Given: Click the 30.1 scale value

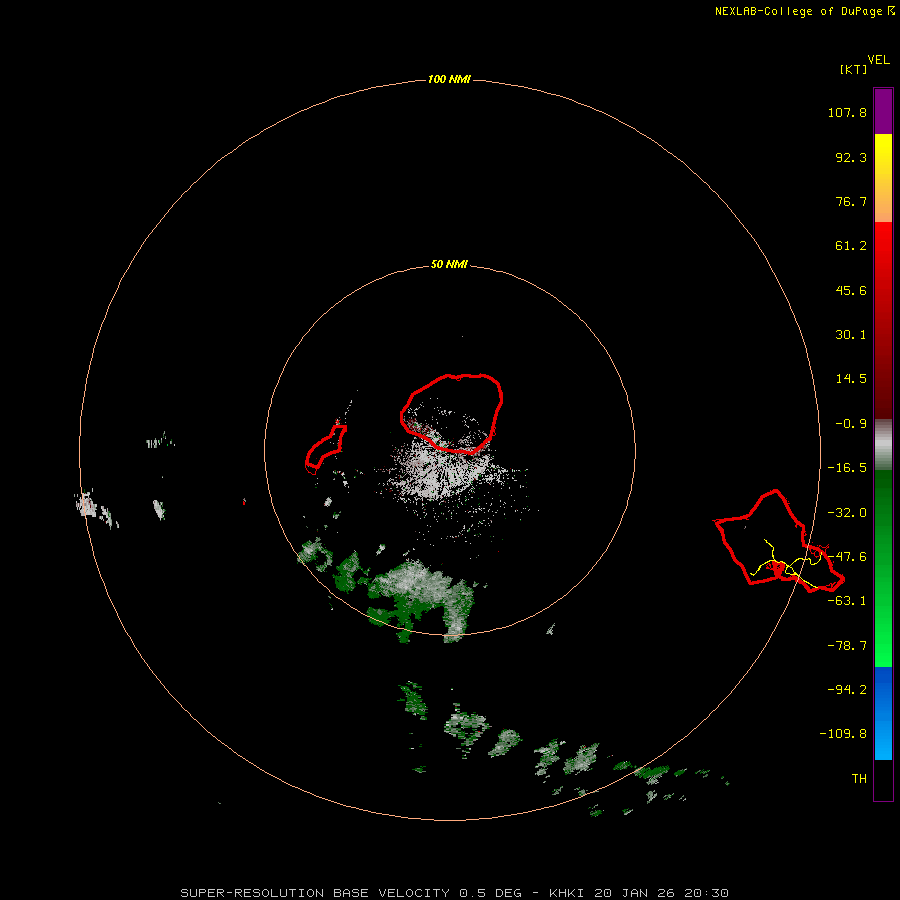Looking at the screenshot, I should tap(851, 335).
